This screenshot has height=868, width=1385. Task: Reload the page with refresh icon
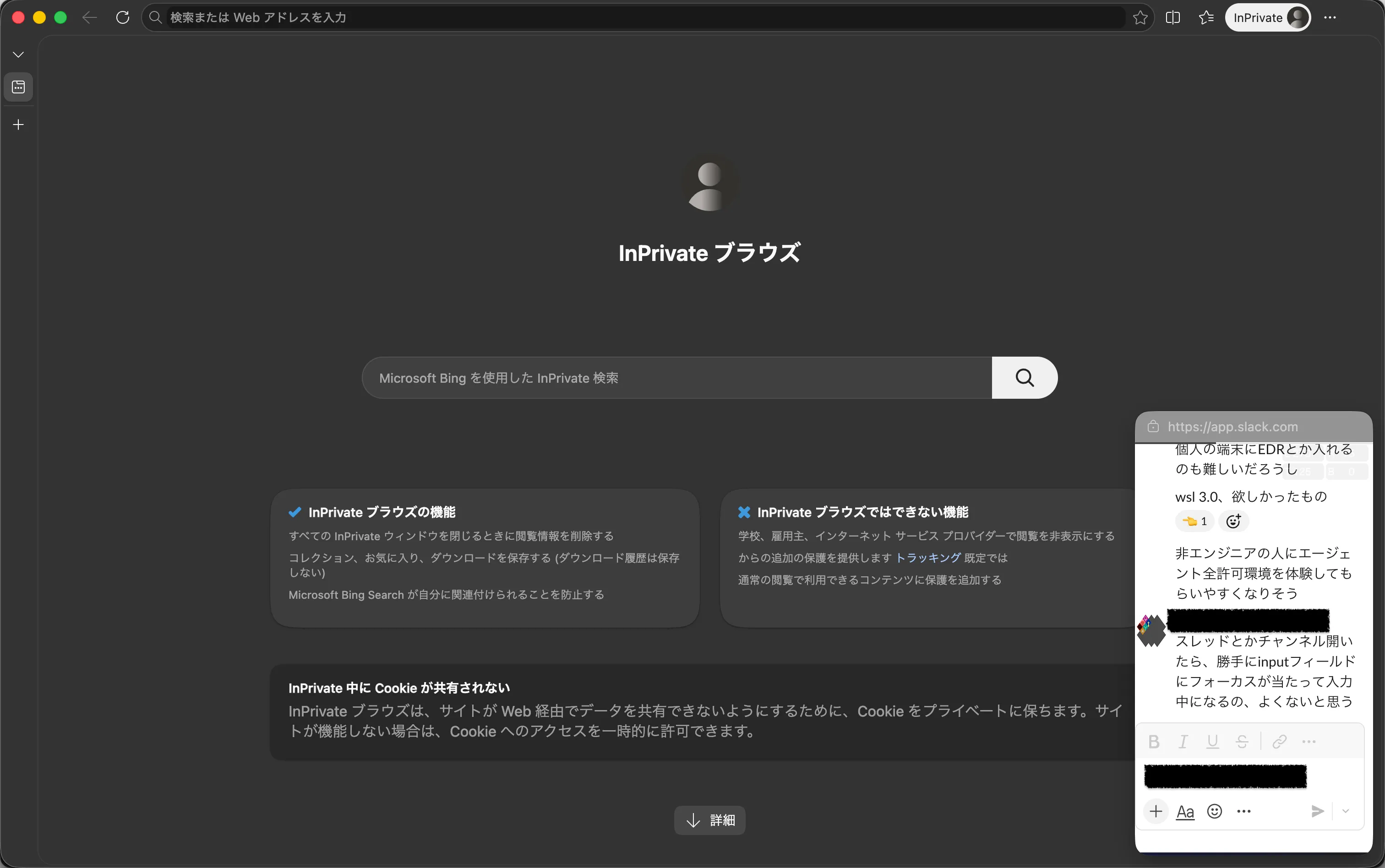tap(122, 18)
